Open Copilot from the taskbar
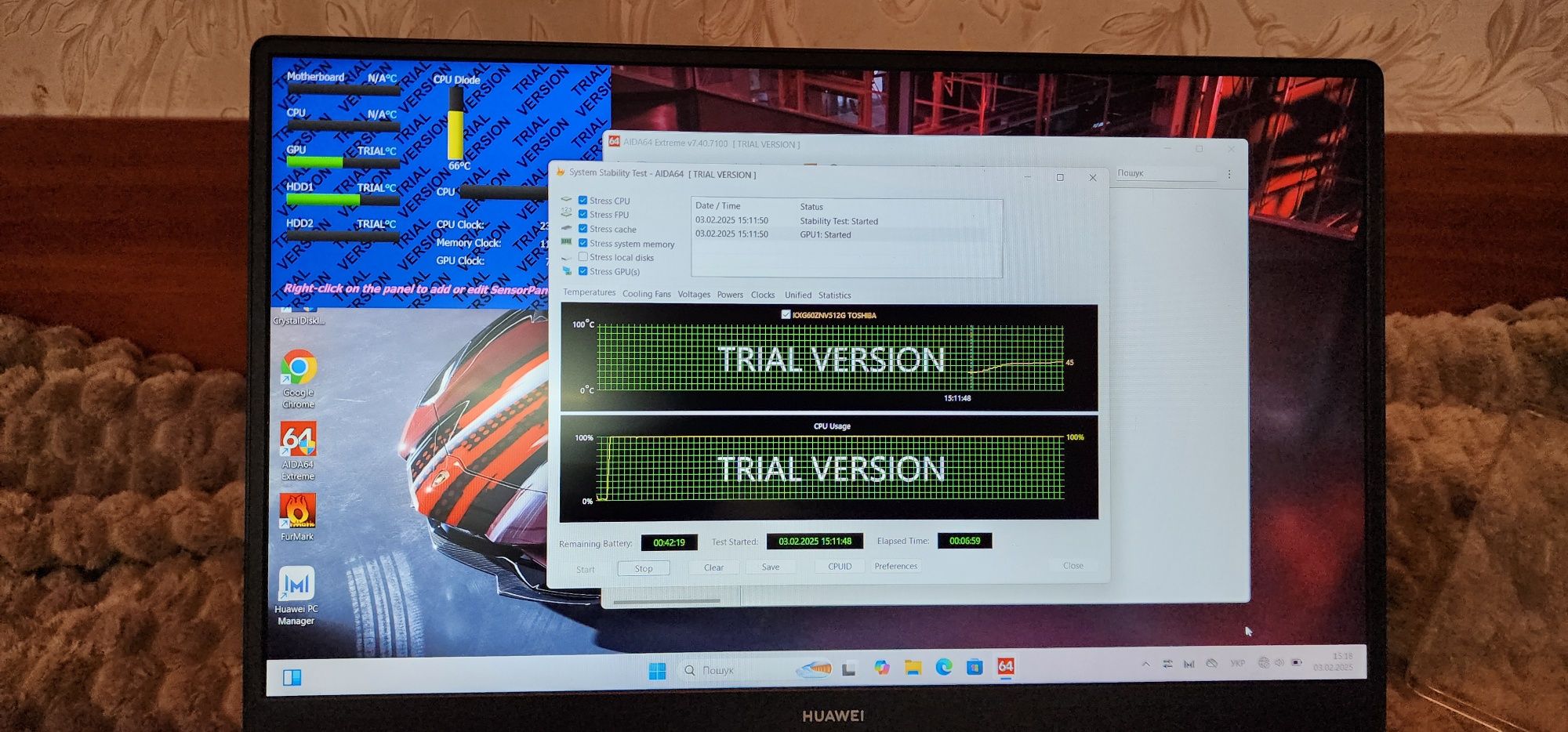Viewport: 1568px width, 732px height. click(882, 667)
